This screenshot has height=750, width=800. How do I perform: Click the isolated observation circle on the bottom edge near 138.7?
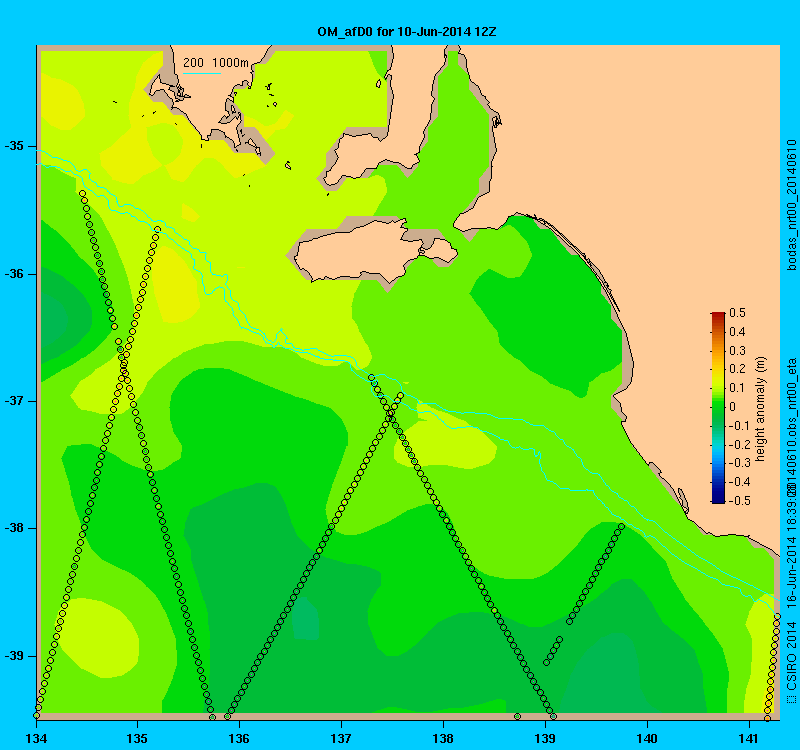(x=517, y=717)
